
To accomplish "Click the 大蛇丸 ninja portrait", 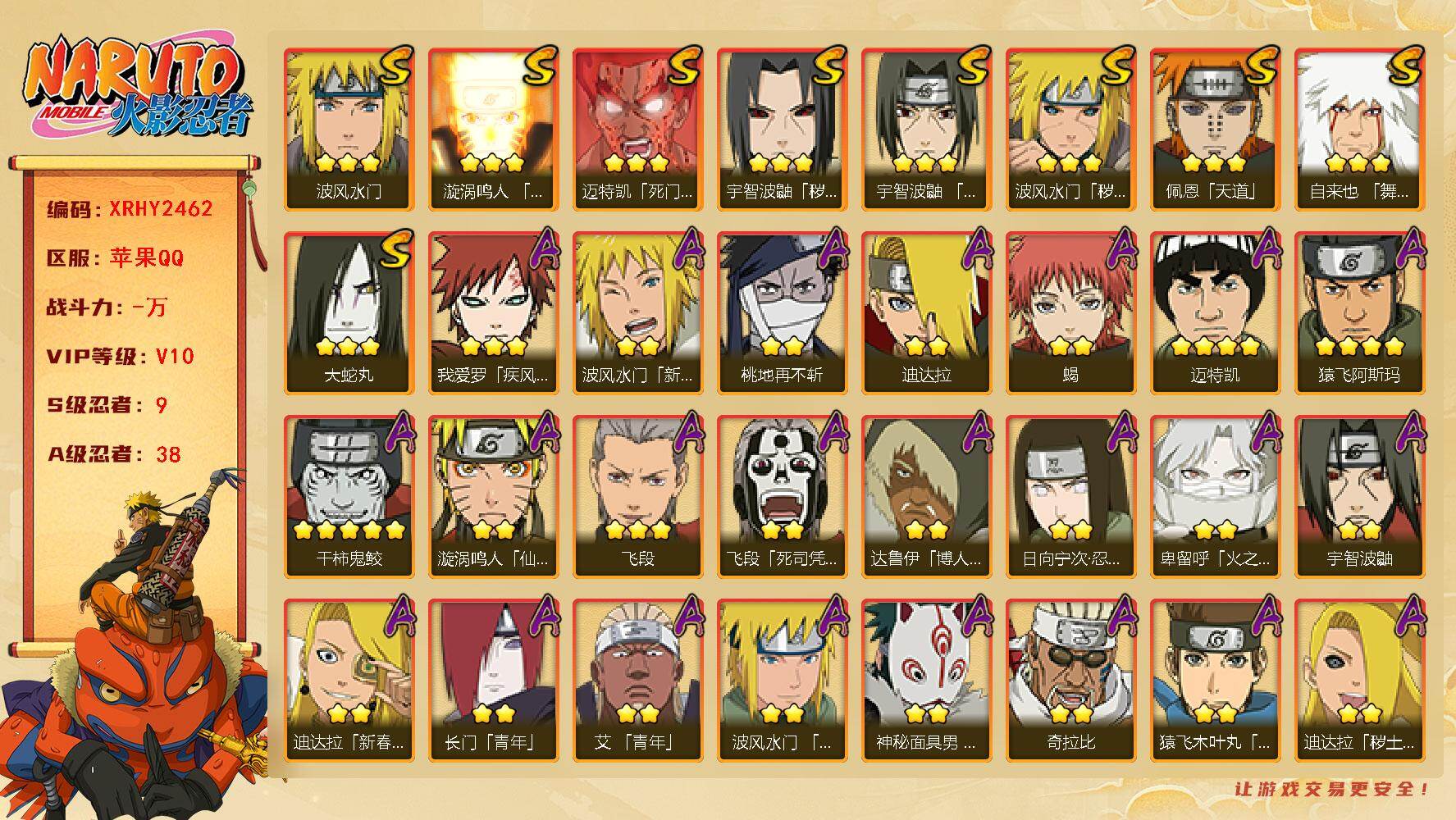I will 349,313.
